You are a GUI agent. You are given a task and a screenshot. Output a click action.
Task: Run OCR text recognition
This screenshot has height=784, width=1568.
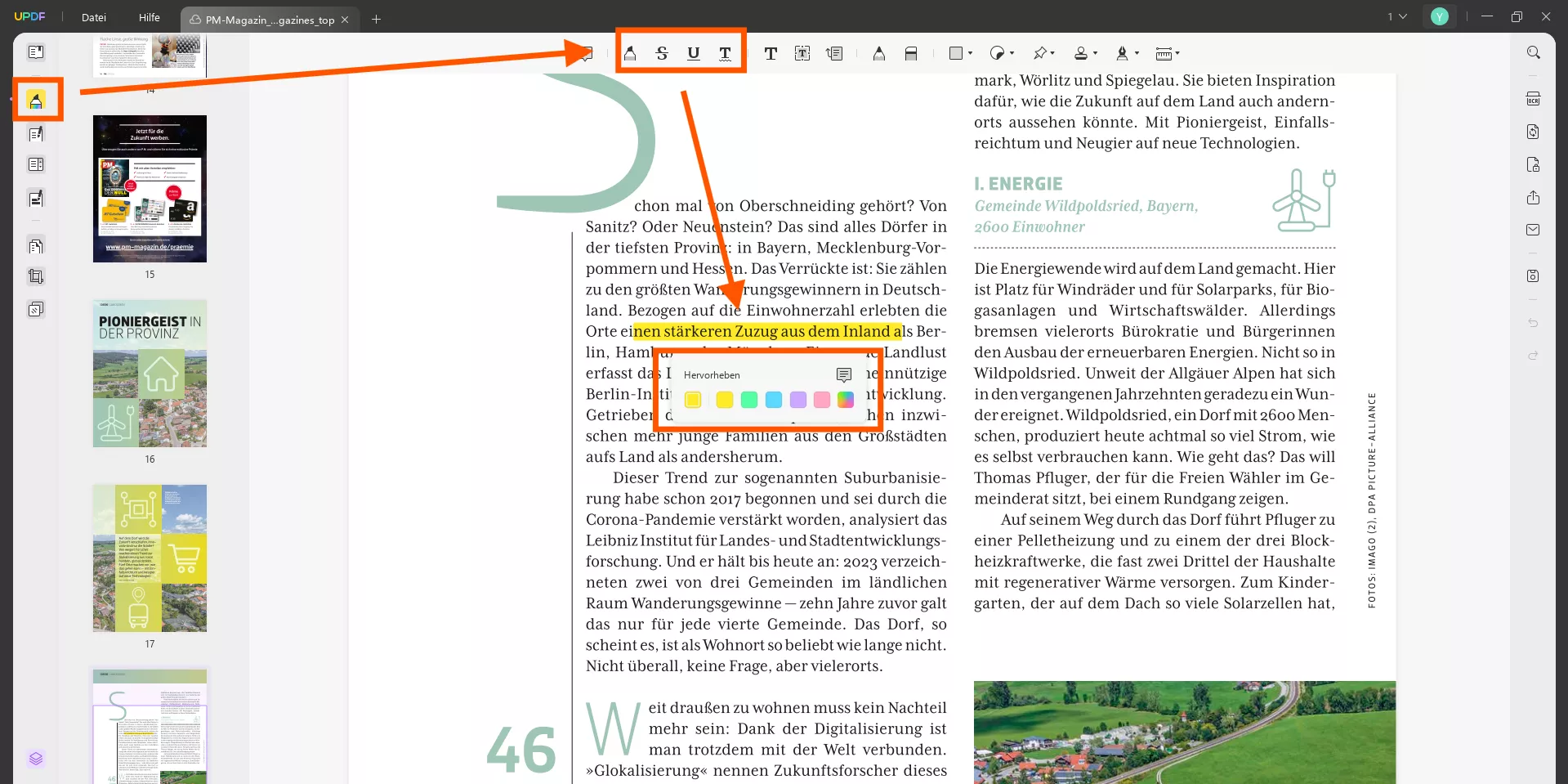[x=1534, y=99]
